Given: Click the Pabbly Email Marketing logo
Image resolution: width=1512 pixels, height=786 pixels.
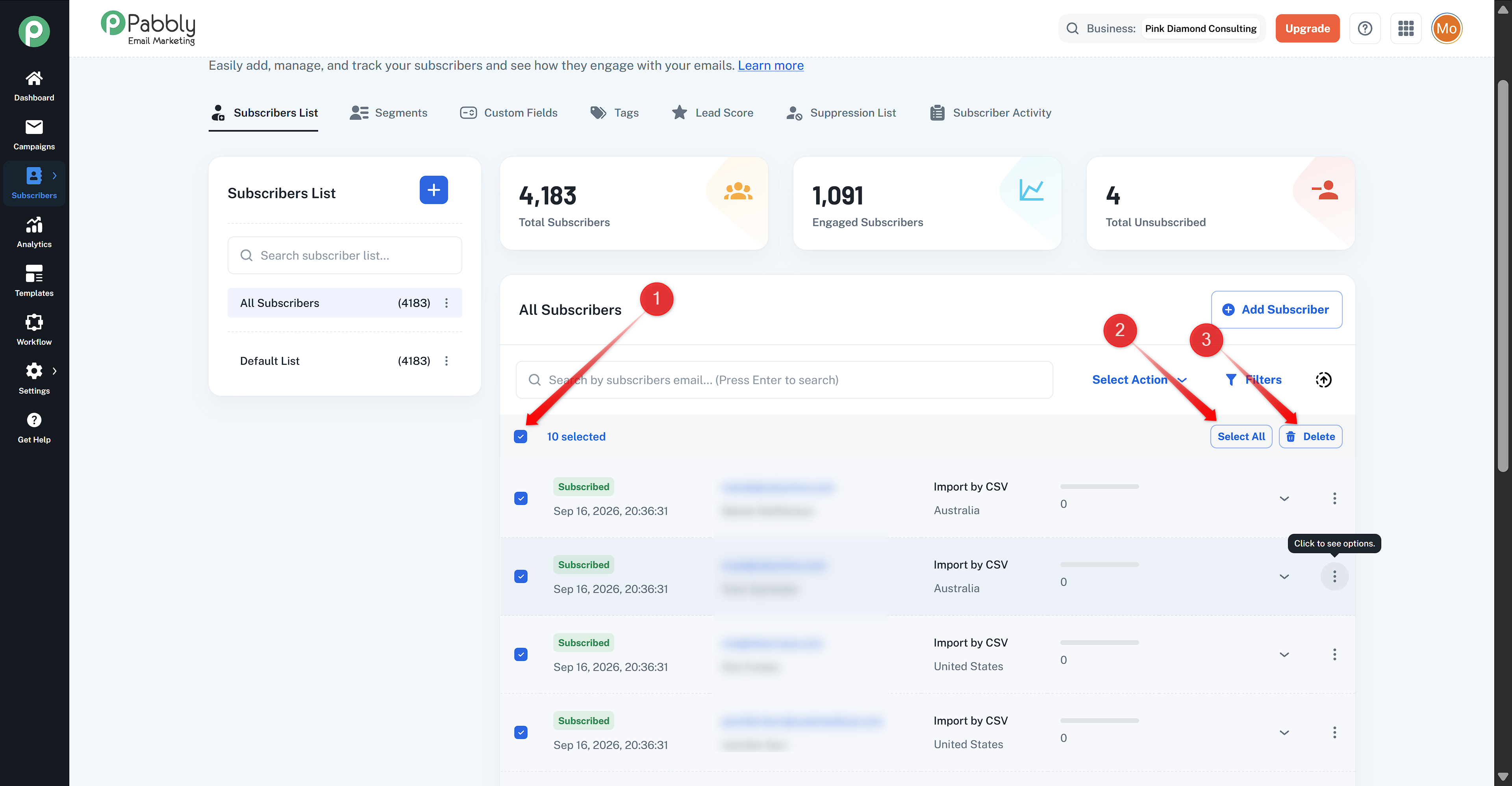Looking at the screenshot, I should pos(148,28).
